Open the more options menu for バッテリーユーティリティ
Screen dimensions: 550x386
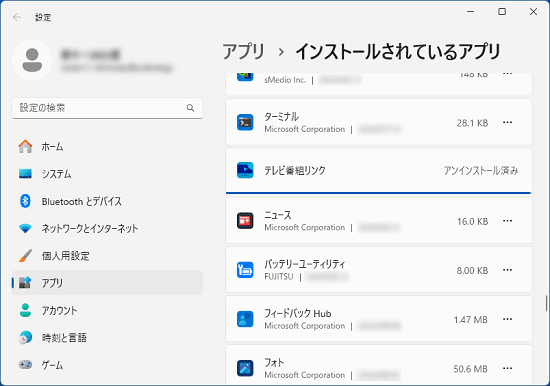[508, 270]
